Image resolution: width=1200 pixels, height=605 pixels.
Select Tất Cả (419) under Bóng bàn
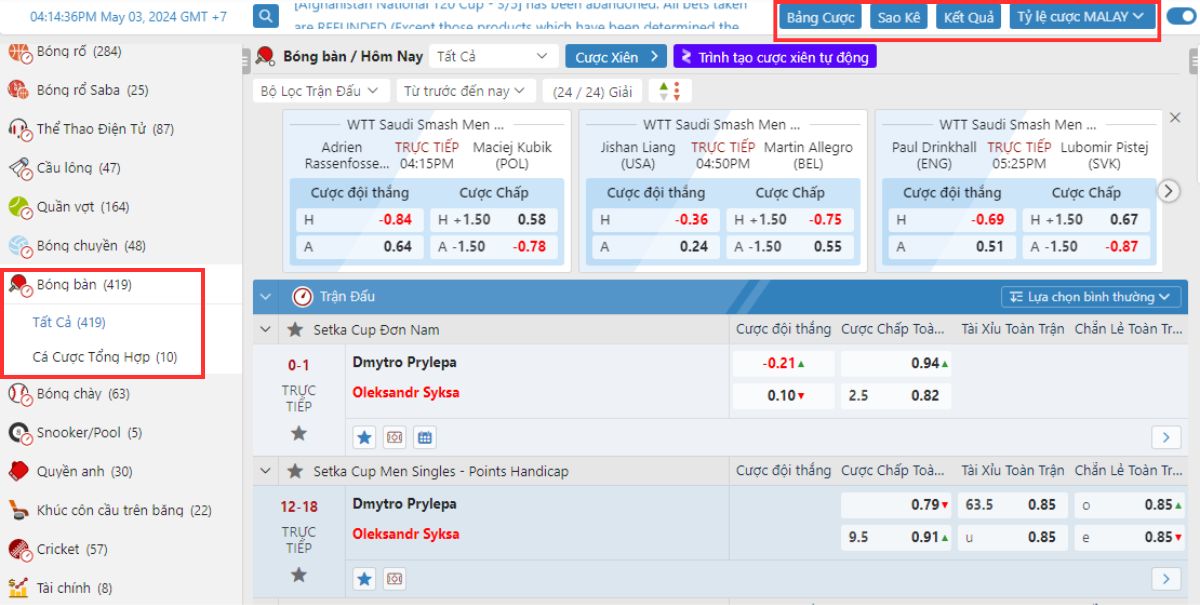[x=69, y=322]
